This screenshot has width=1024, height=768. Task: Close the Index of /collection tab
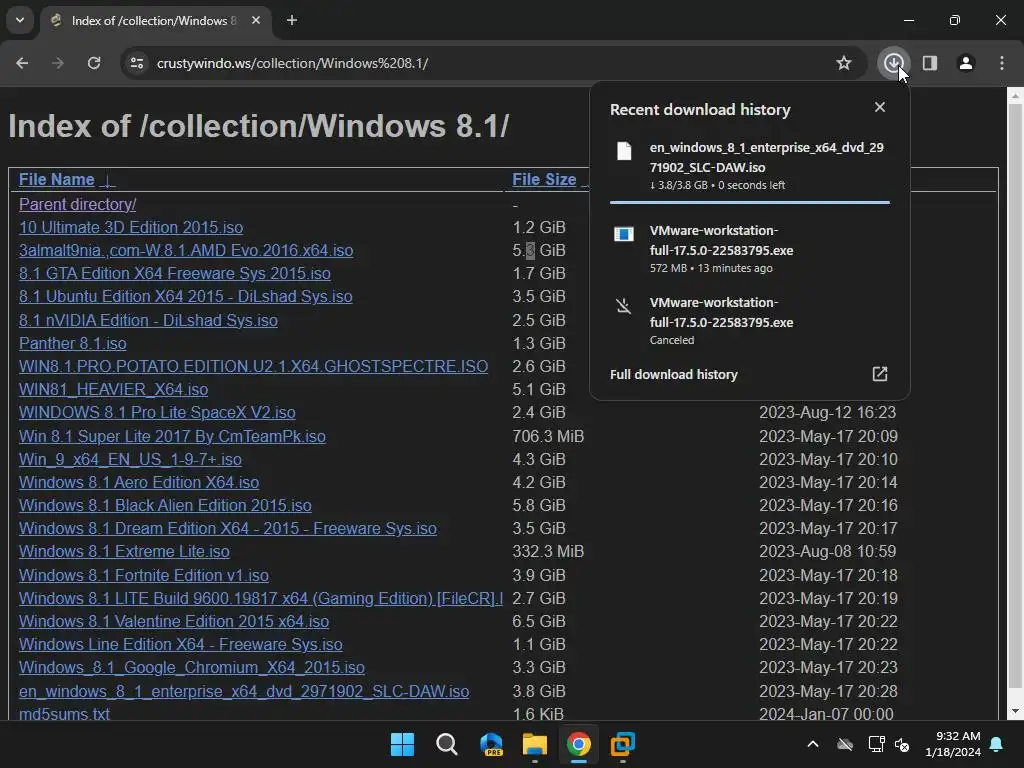(x=256, y=20)
